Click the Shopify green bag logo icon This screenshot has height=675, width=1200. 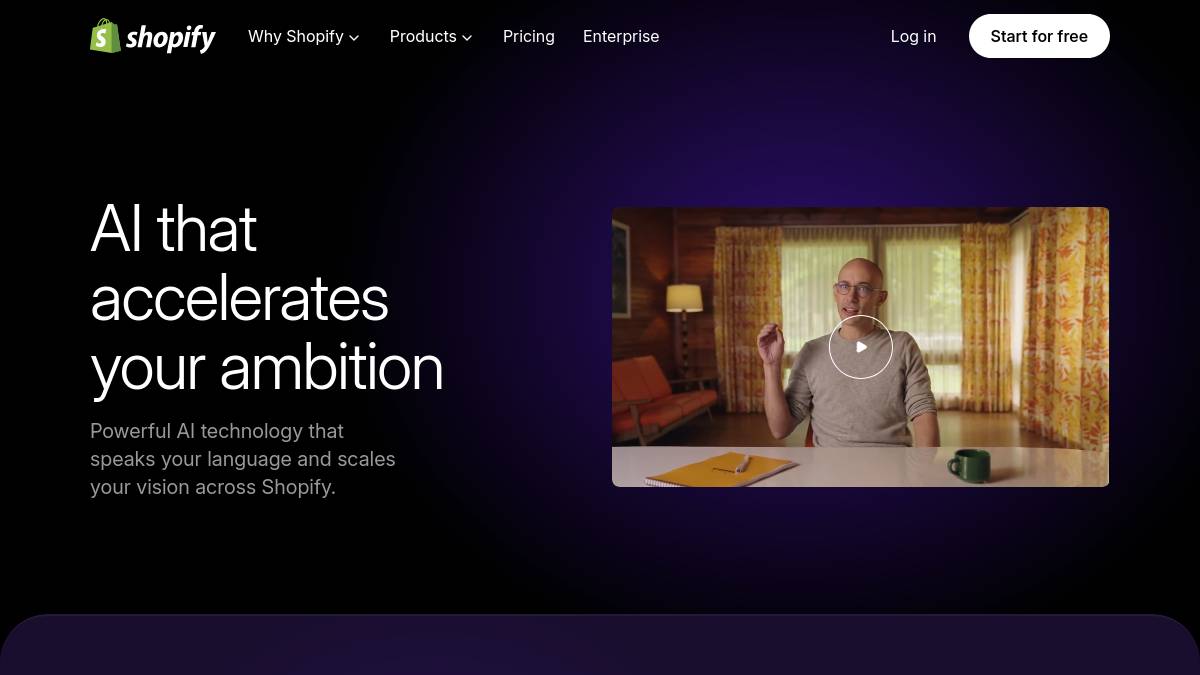tap(105, 36)
